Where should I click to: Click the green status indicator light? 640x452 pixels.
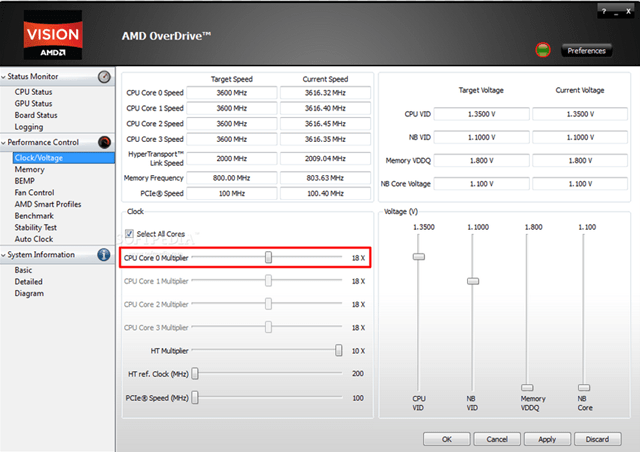542,50
